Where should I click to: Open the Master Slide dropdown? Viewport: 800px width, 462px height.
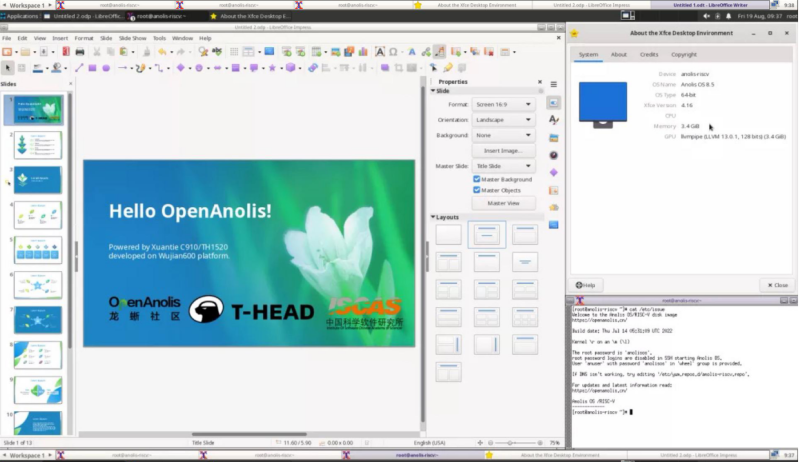click(x=503, y=166)
